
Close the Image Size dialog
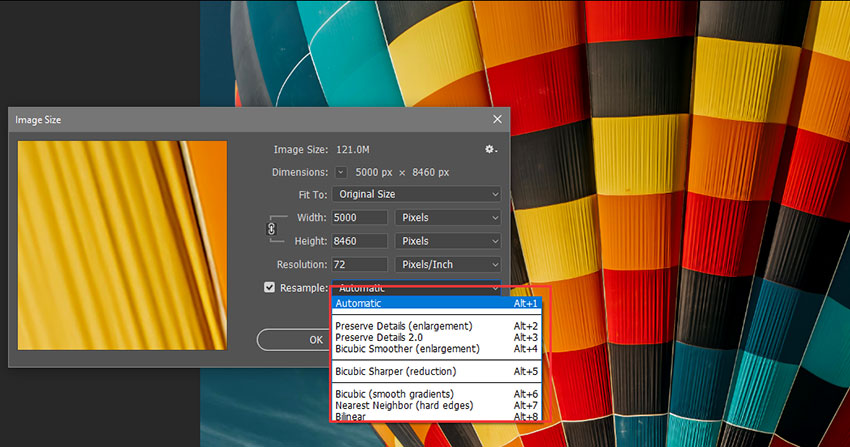497,119
